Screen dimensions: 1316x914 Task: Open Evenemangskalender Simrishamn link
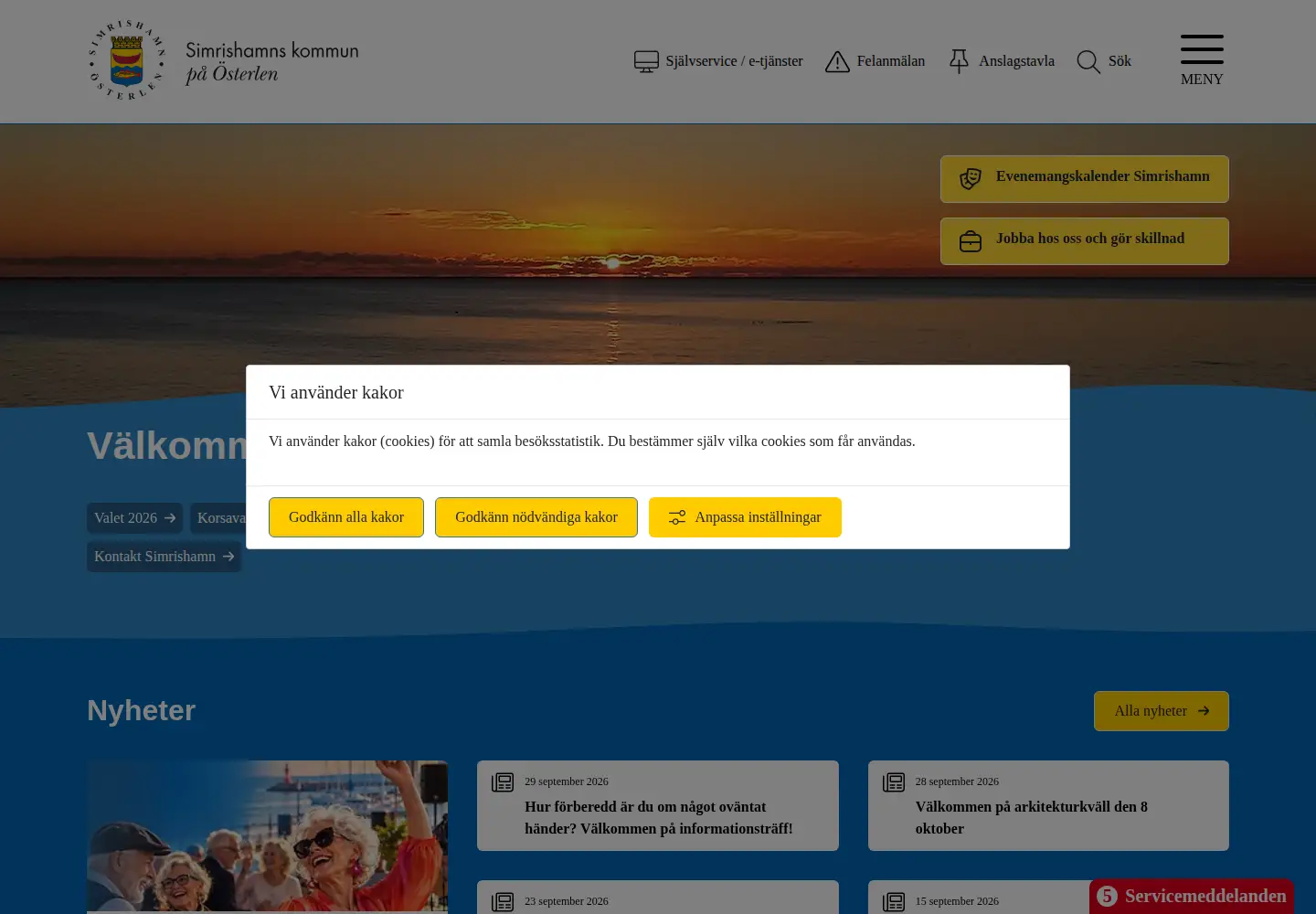point(1085,179)
